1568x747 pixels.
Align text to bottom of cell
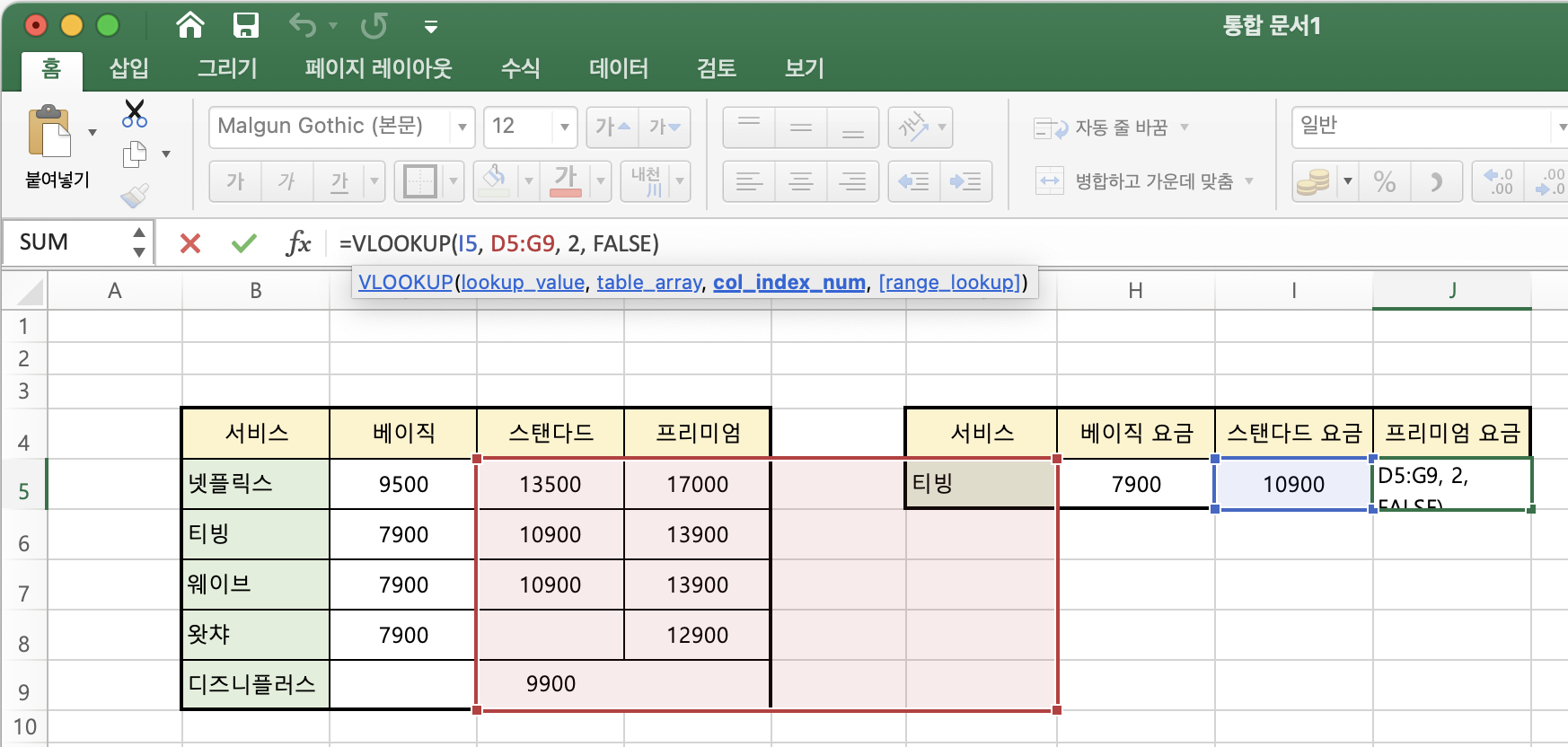(853, 127)
